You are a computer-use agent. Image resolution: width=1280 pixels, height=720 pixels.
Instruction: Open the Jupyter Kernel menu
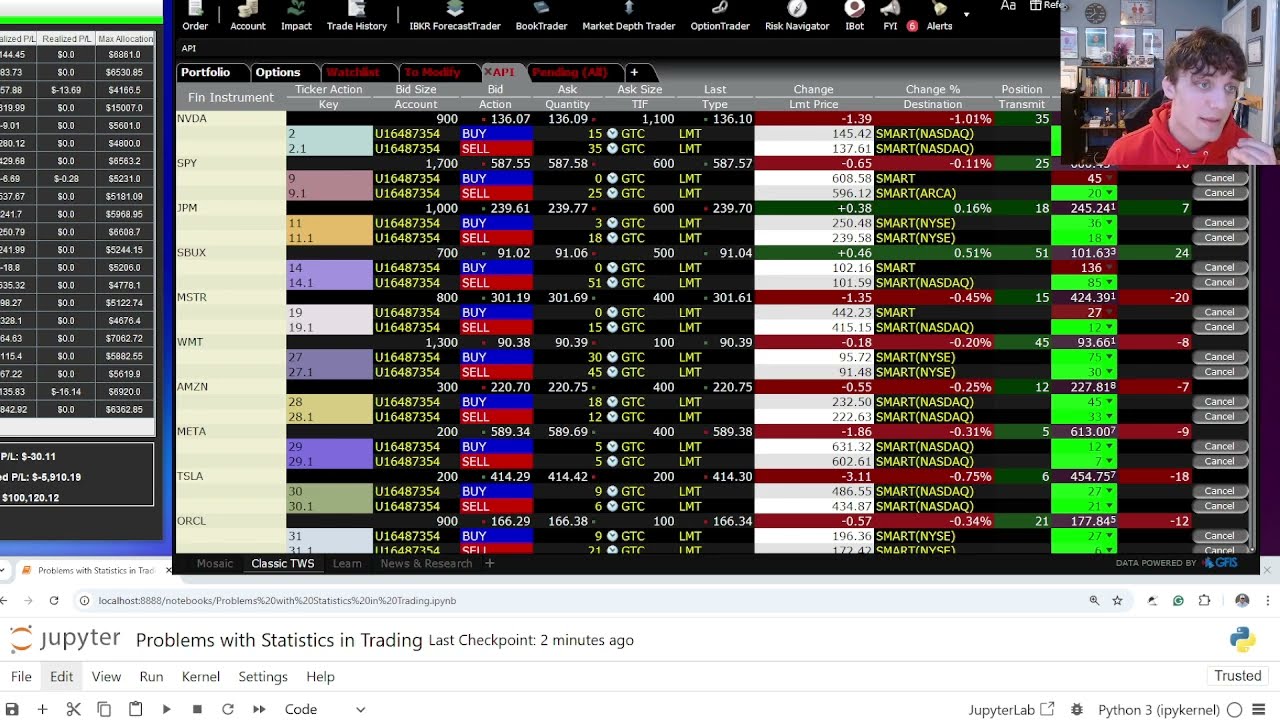(201, 676)
